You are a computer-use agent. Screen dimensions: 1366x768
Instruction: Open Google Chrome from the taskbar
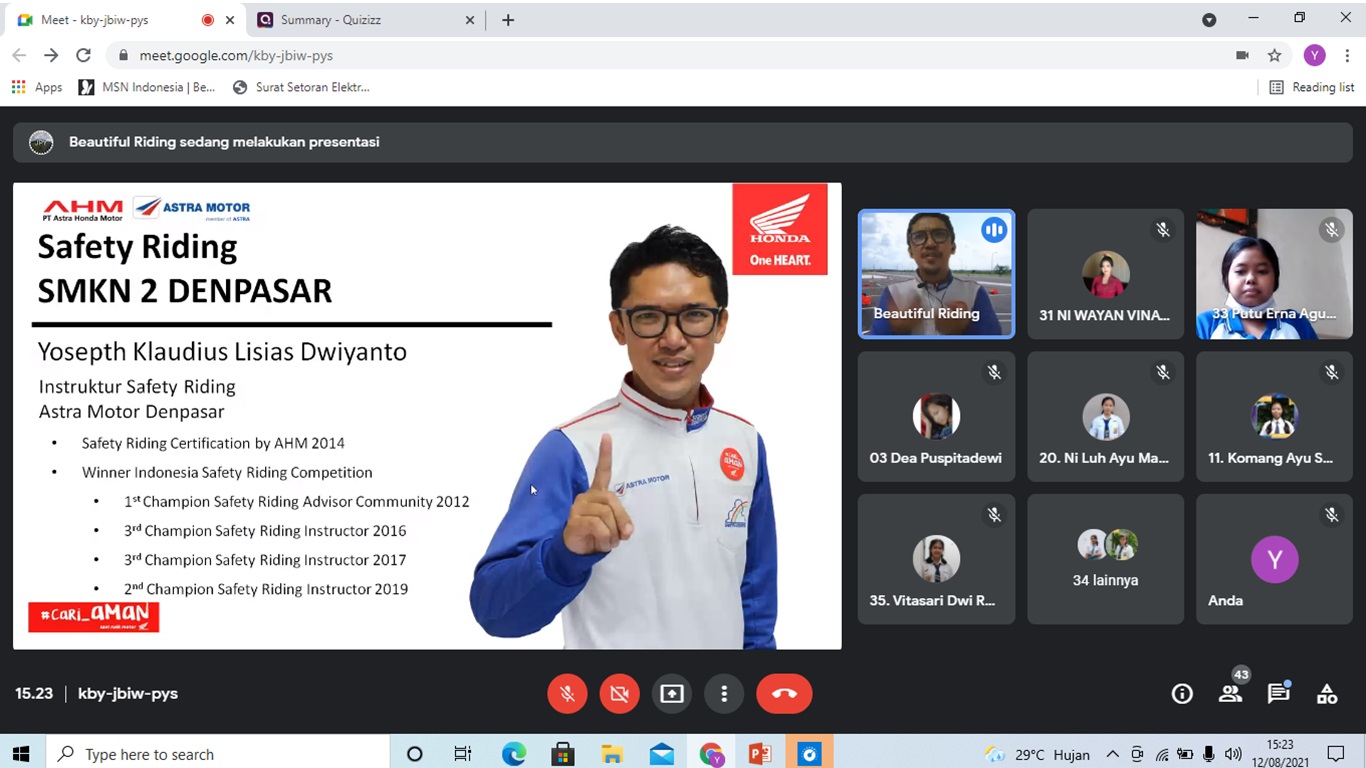click(711, 754)
